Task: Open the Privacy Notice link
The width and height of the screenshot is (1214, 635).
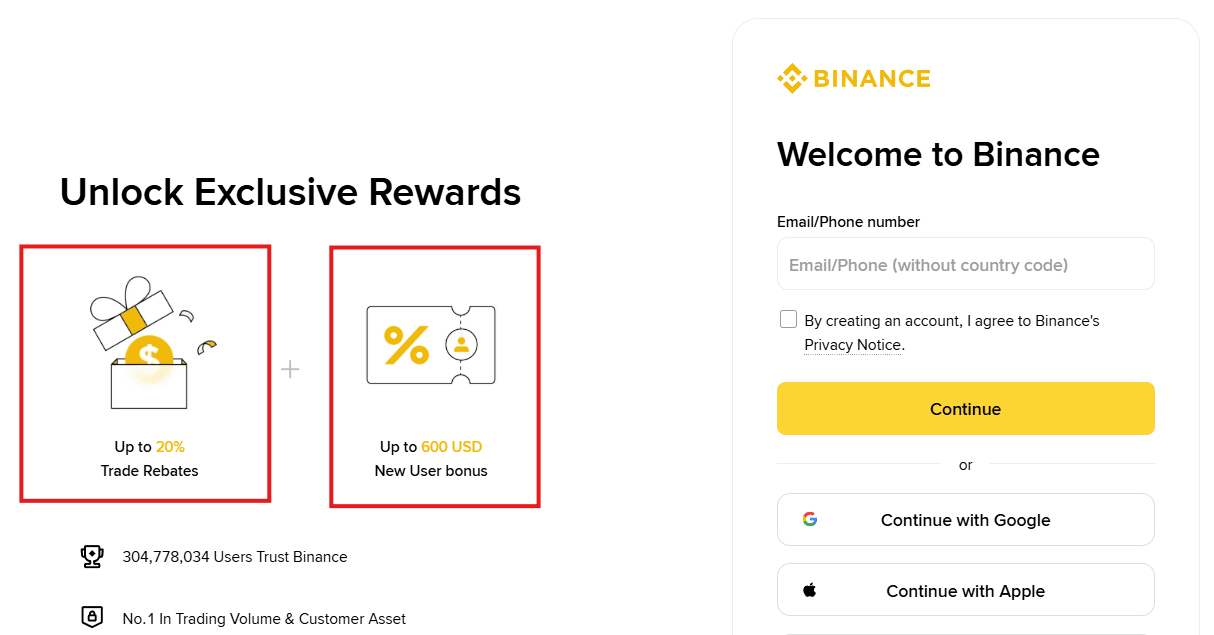Action: [x=851, y=344]
